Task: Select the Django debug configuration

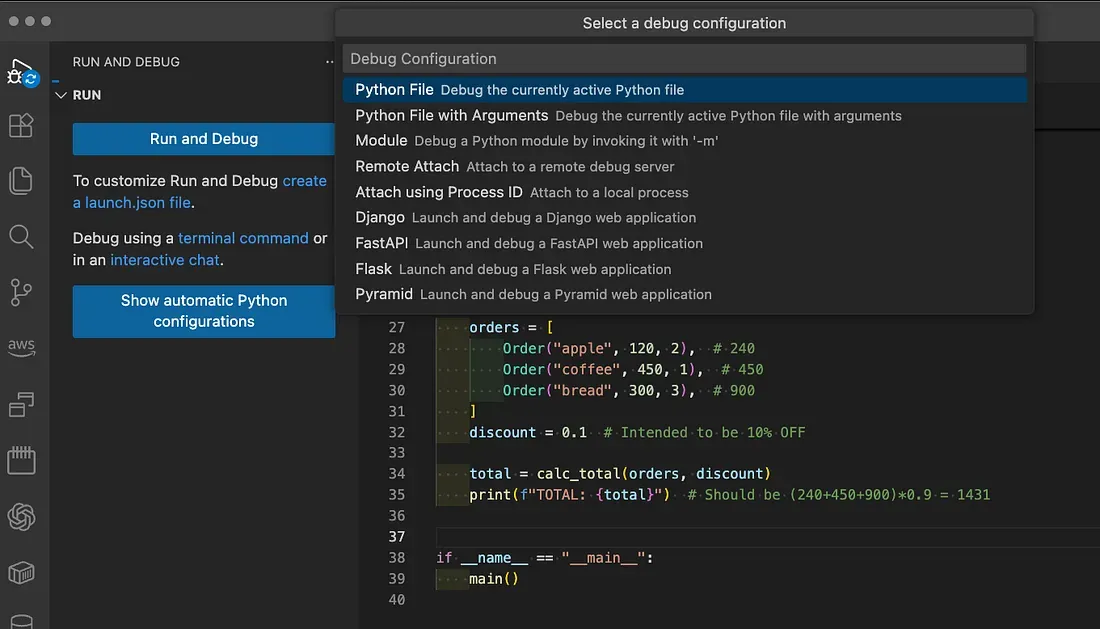Action: click(x=684, y=217)
